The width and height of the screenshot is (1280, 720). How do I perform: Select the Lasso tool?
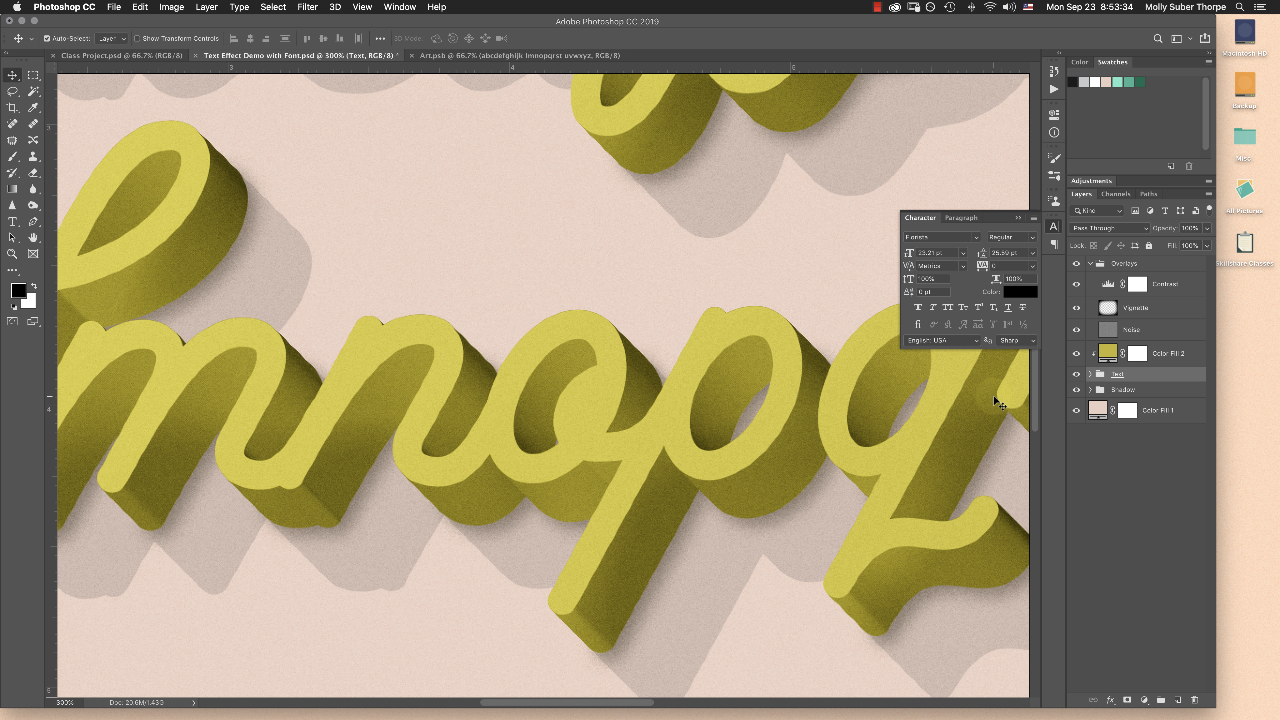13,91
